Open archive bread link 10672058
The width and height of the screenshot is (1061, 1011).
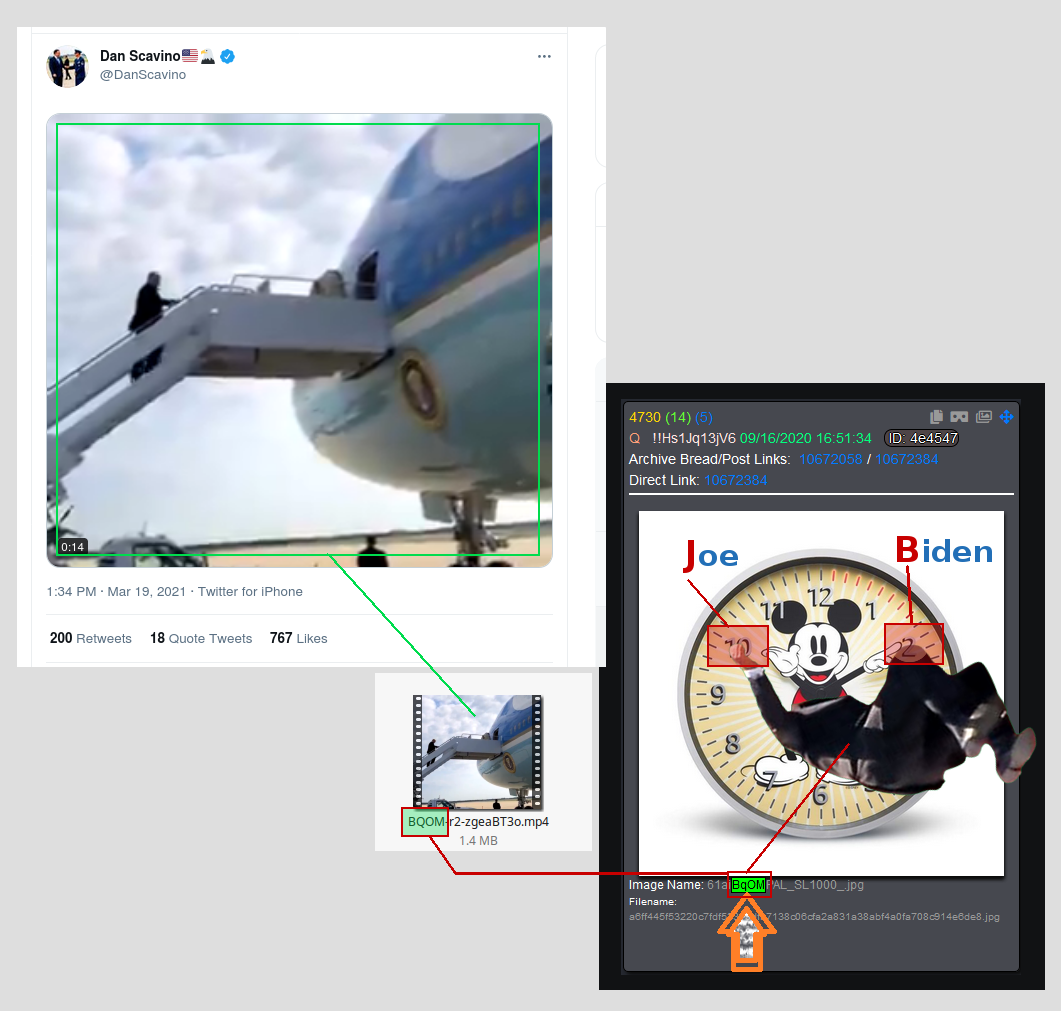[x=830, y=459]
